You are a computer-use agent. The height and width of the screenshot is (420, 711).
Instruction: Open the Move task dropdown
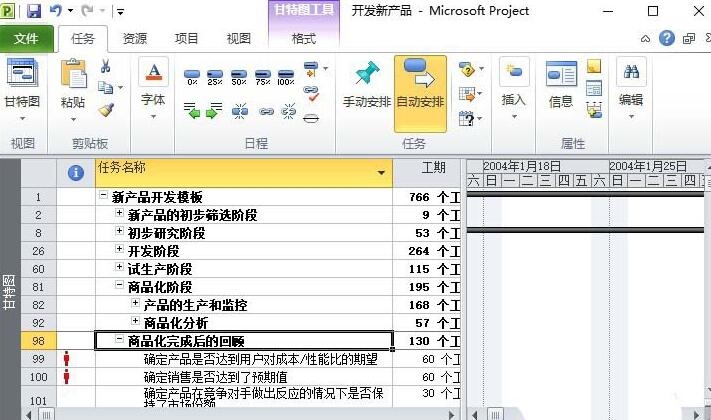471,94
